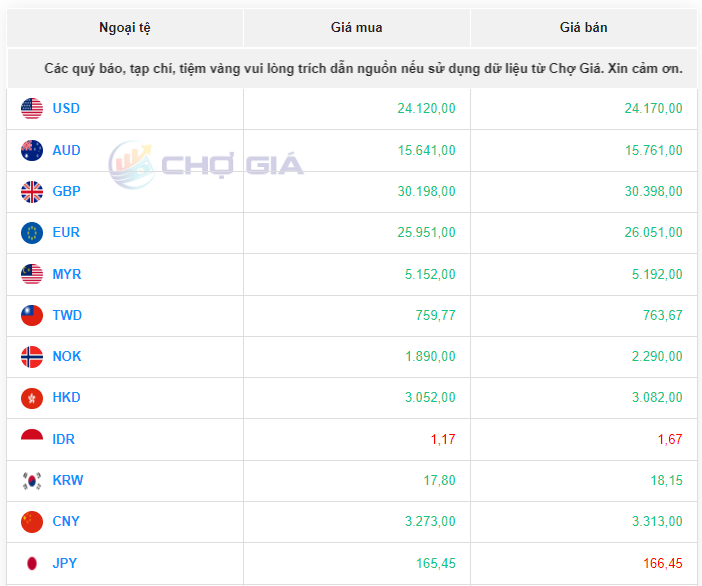
Task: Click the Giá bán column header
Action: click(583, 28)
